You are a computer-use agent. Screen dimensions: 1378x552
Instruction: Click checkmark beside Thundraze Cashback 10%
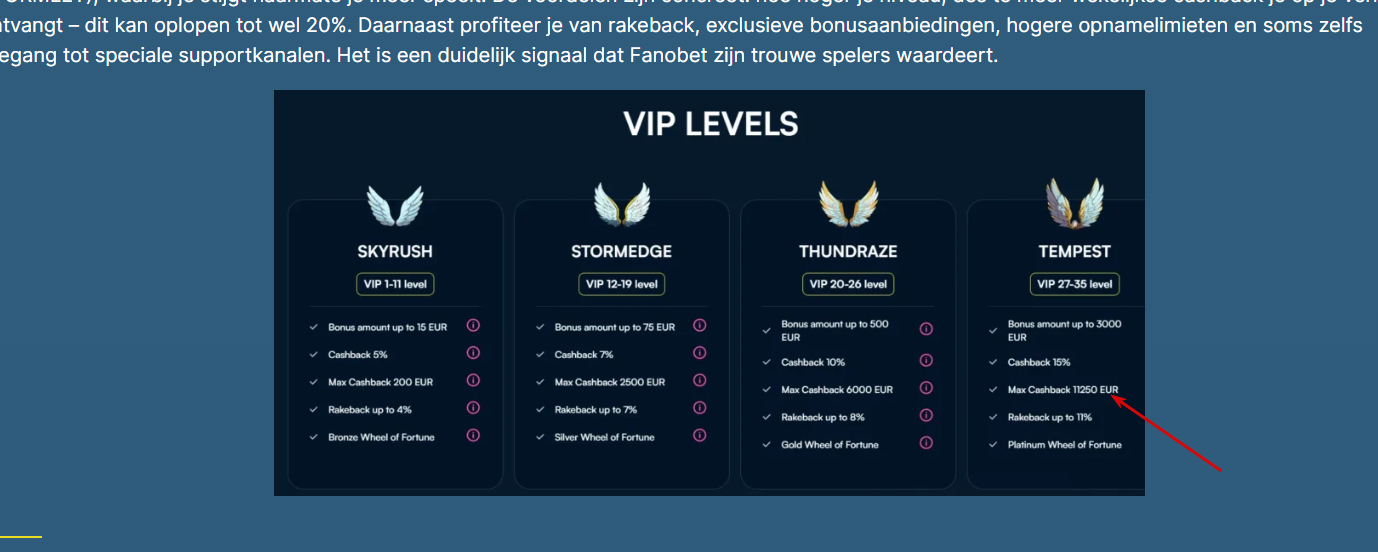[x=767, y=362]
